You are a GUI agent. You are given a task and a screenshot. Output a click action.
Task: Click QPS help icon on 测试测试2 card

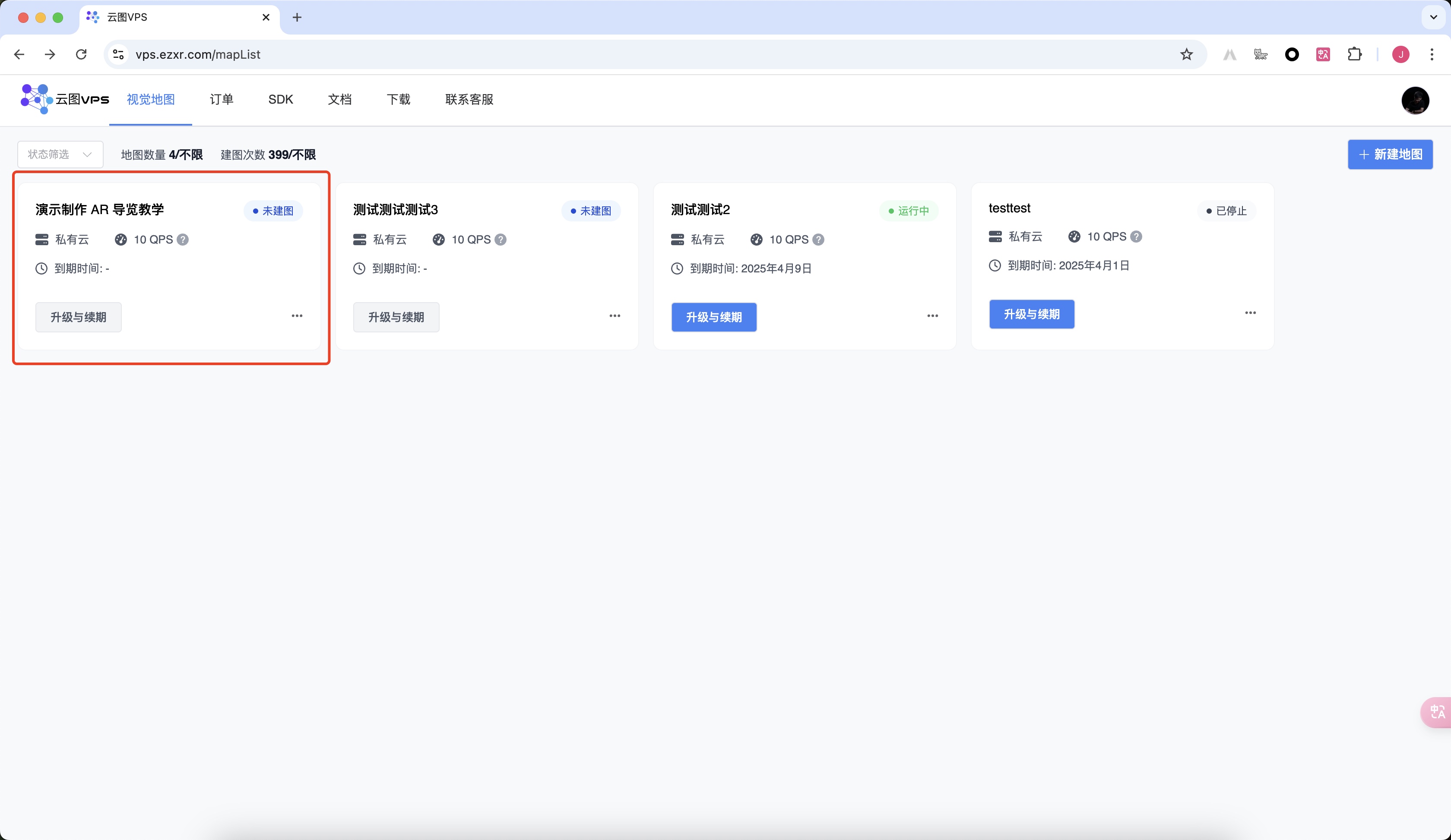tap(818, 239)
